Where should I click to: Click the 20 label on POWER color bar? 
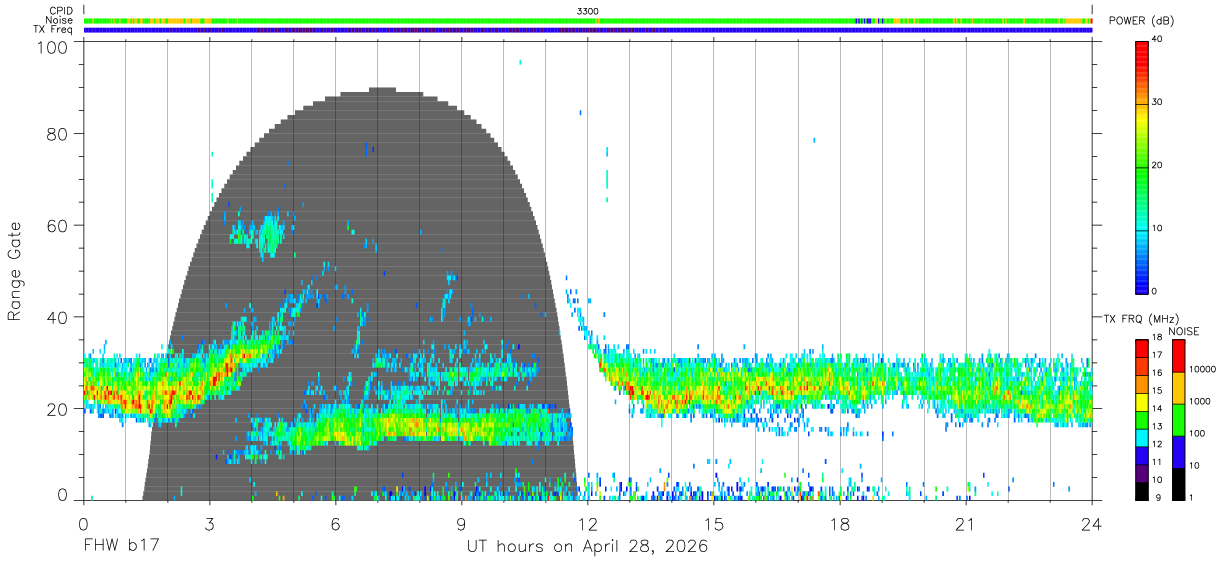(x=1157, y=166)
